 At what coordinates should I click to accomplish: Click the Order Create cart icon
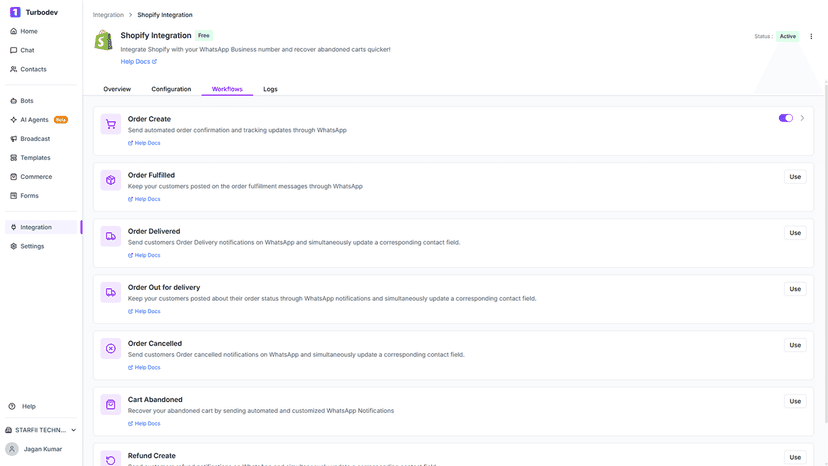coord(110,124)
